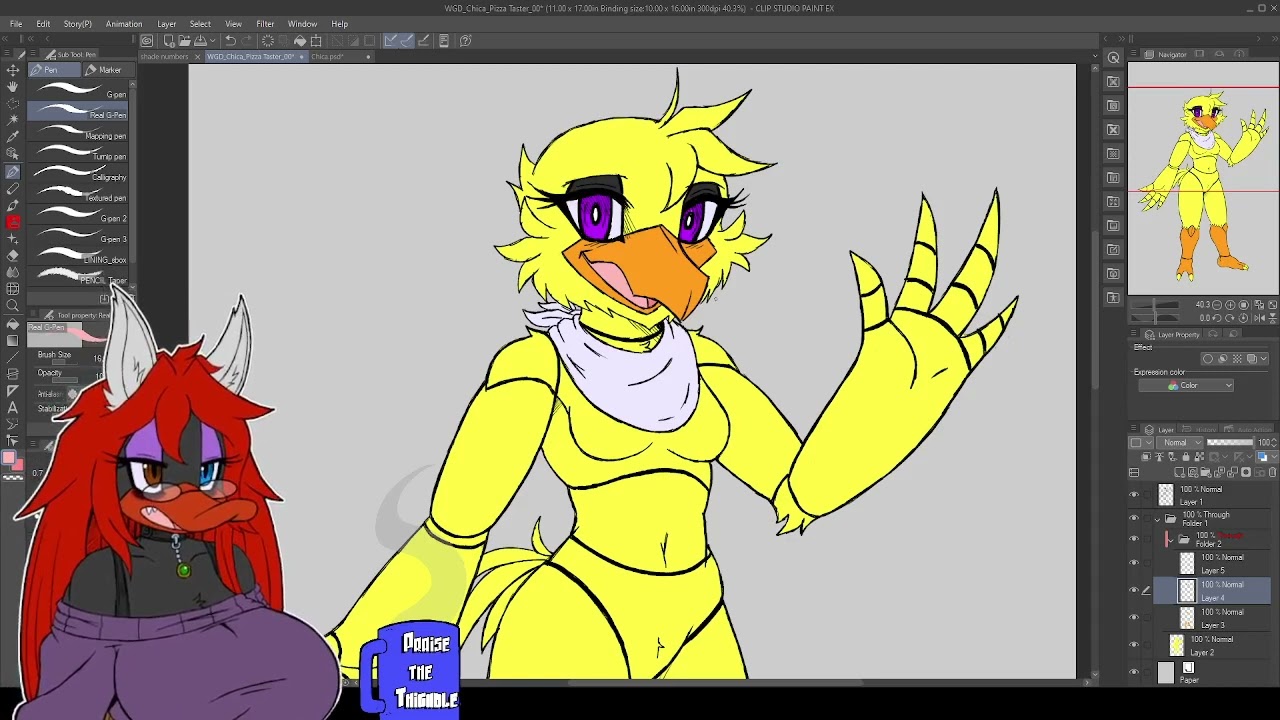Collapse Folder 1 in layer list

click(1158, 519)
